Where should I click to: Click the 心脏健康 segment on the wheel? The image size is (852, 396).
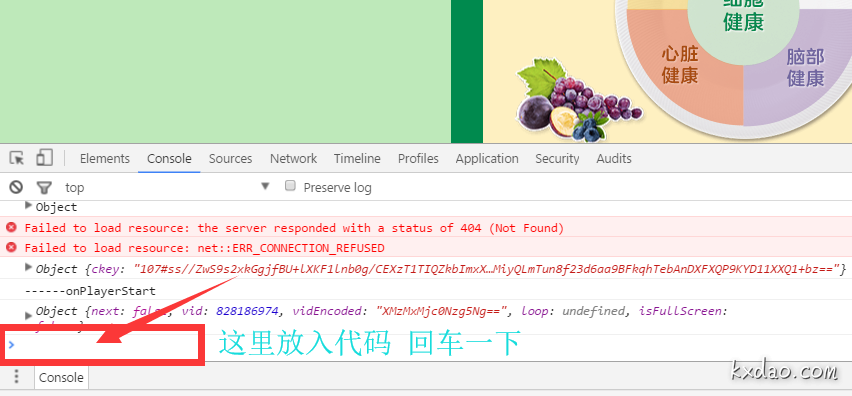coord(679,65)
